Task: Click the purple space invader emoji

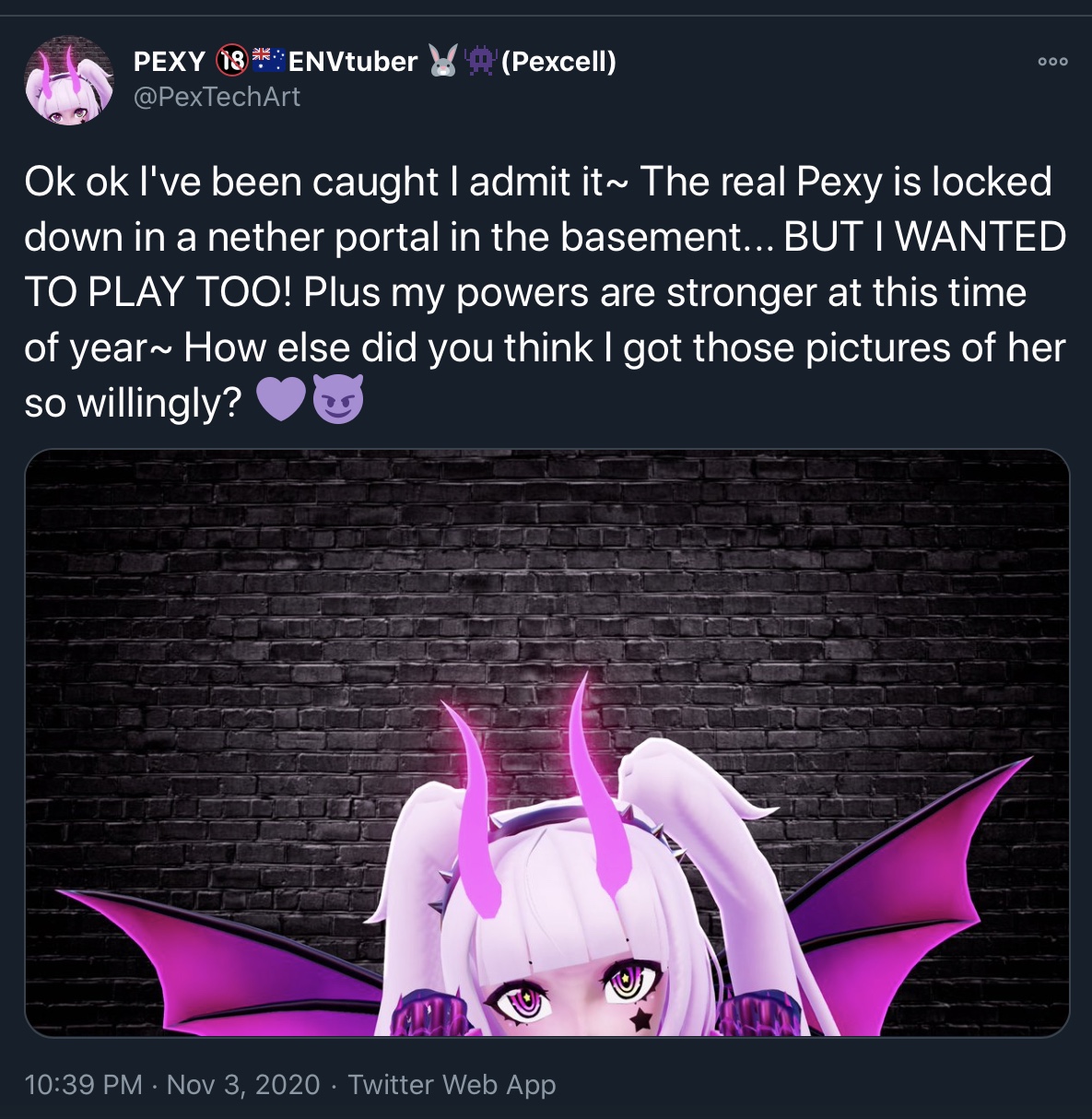Action: (x=481, y=61)
